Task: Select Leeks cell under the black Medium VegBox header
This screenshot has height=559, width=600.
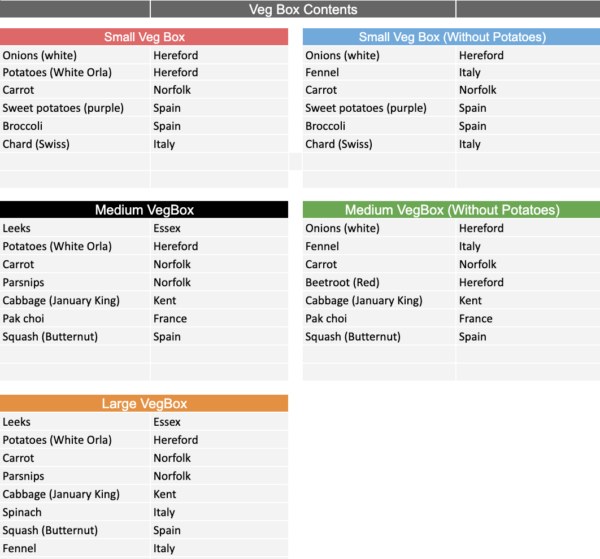Action: click(17, 229)
